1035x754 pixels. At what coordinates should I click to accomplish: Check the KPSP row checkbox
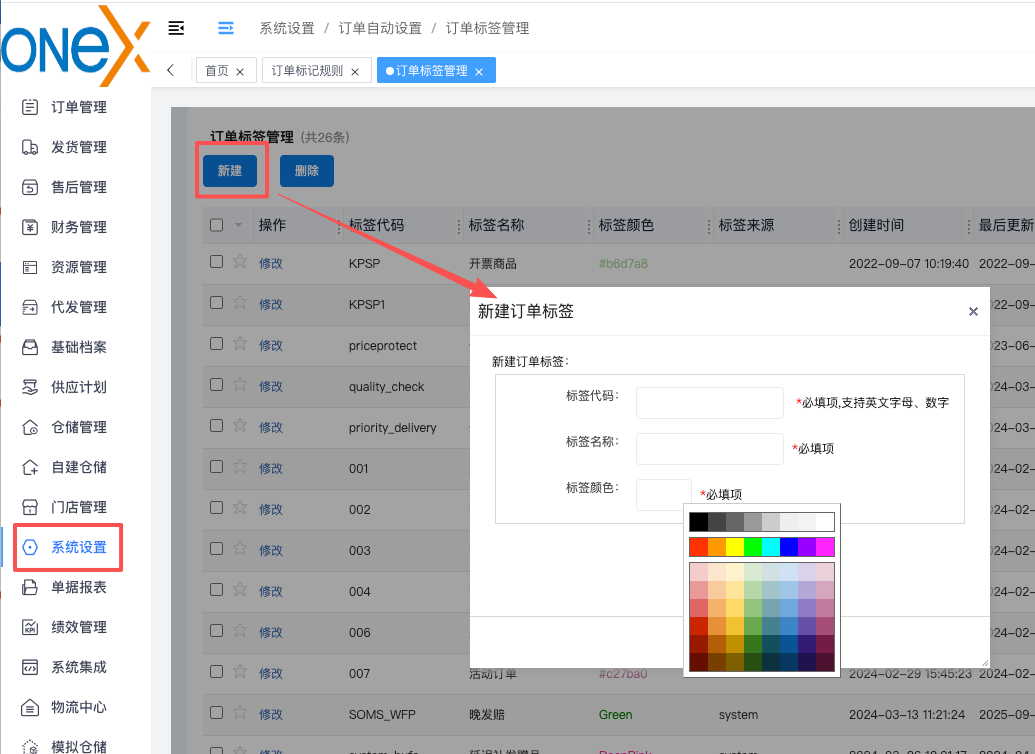click(x=217, y=262)
